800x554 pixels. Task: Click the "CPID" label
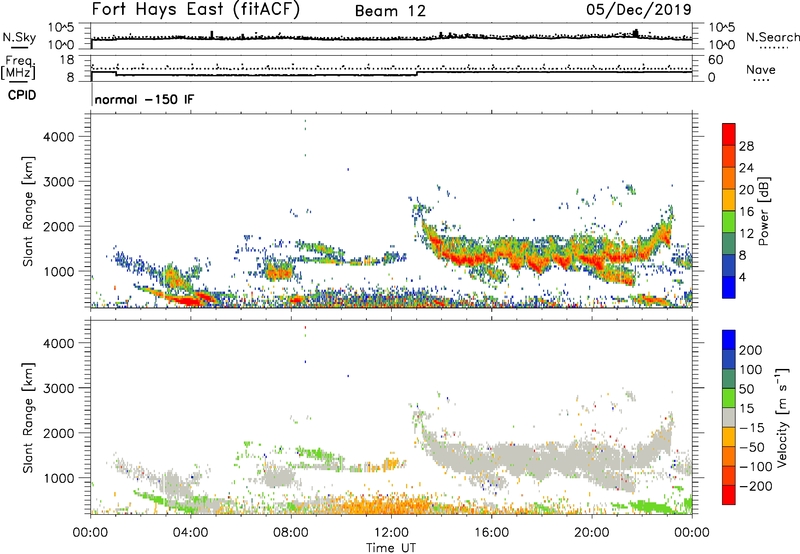pos(22,95)
